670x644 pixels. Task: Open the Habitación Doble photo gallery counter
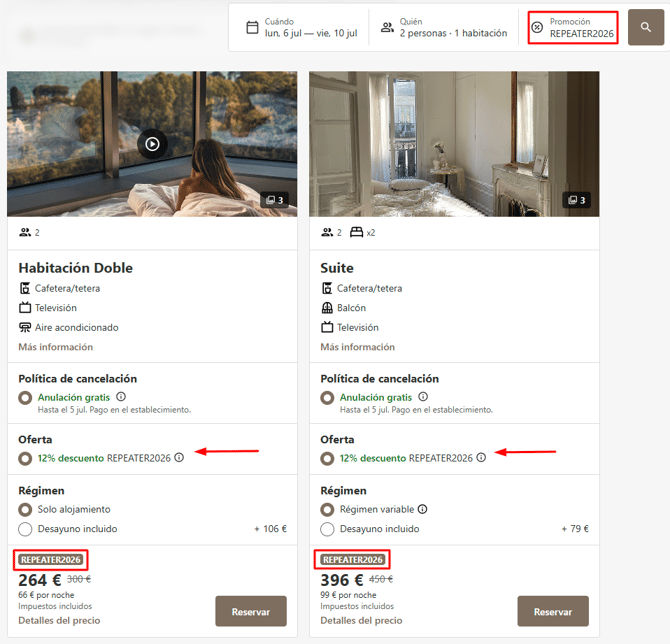point(274,200)
